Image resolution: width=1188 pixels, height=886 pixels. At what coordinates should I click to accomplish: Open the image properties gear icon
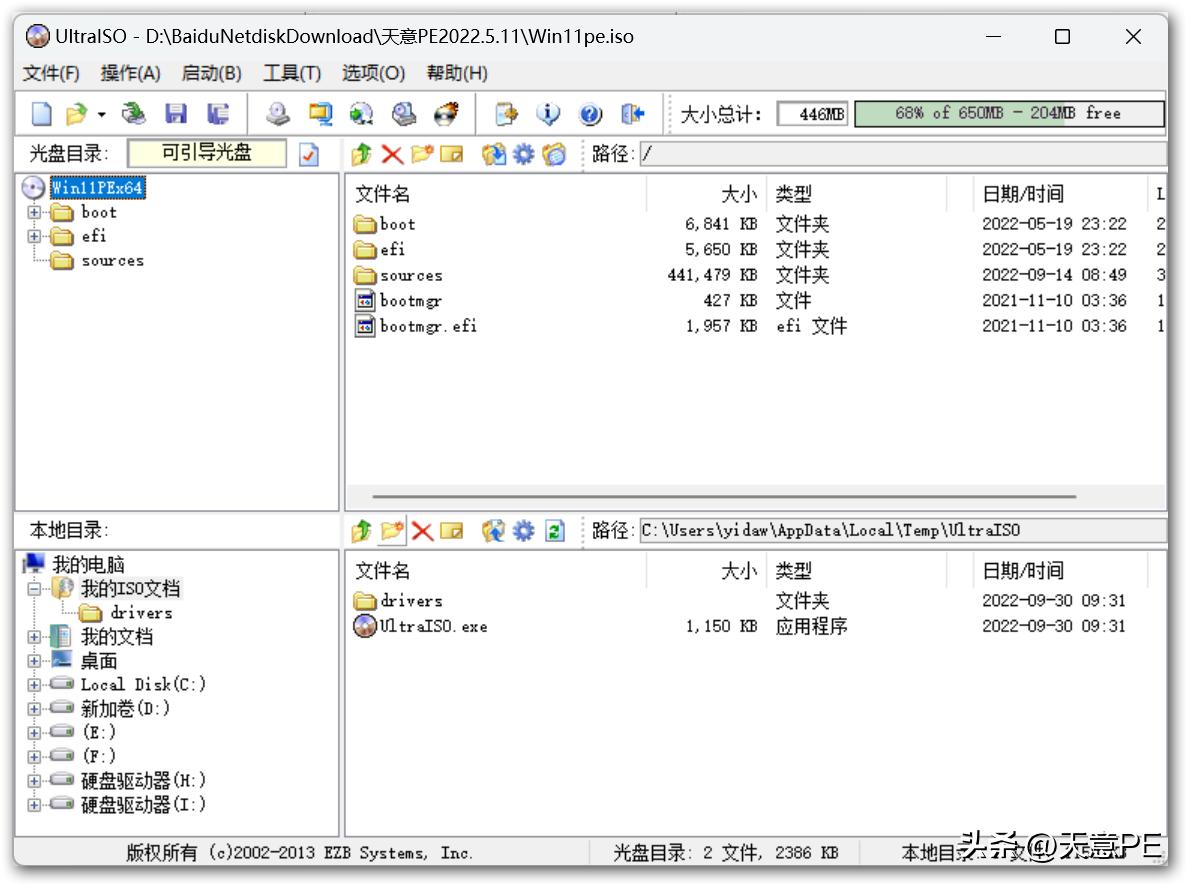pyautogui.click(x=522, y=155)
